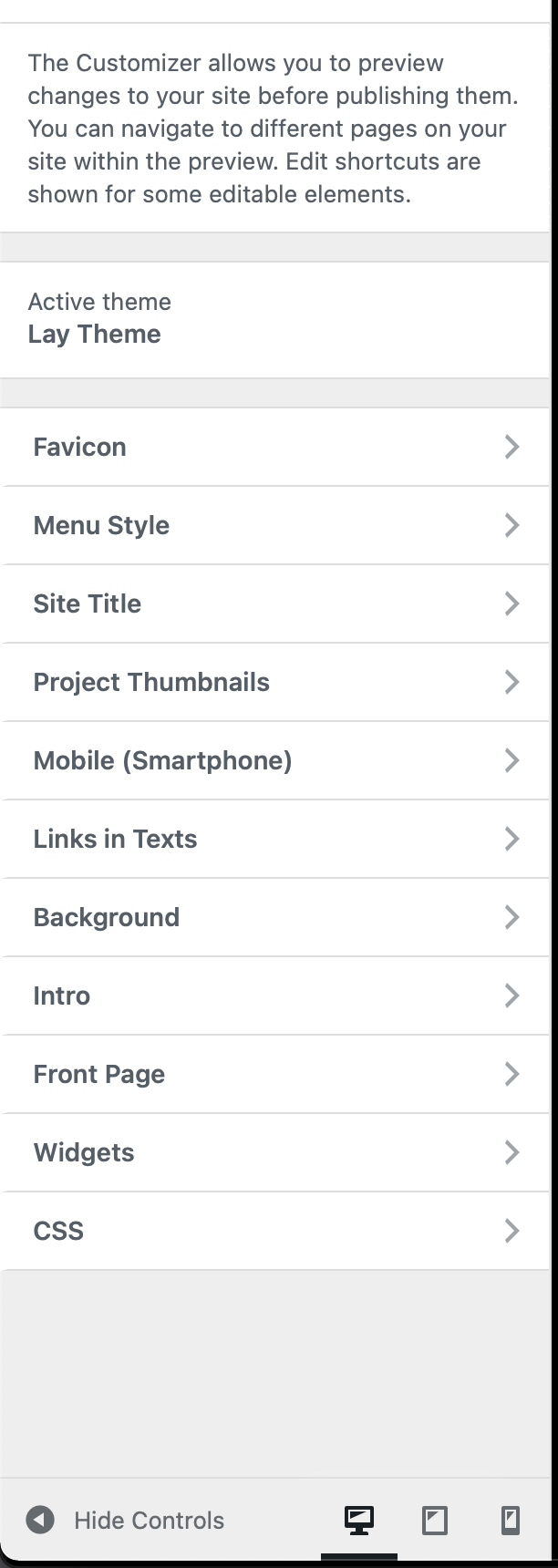Open the Mobile (Smartphone) section

pos(162,760)
